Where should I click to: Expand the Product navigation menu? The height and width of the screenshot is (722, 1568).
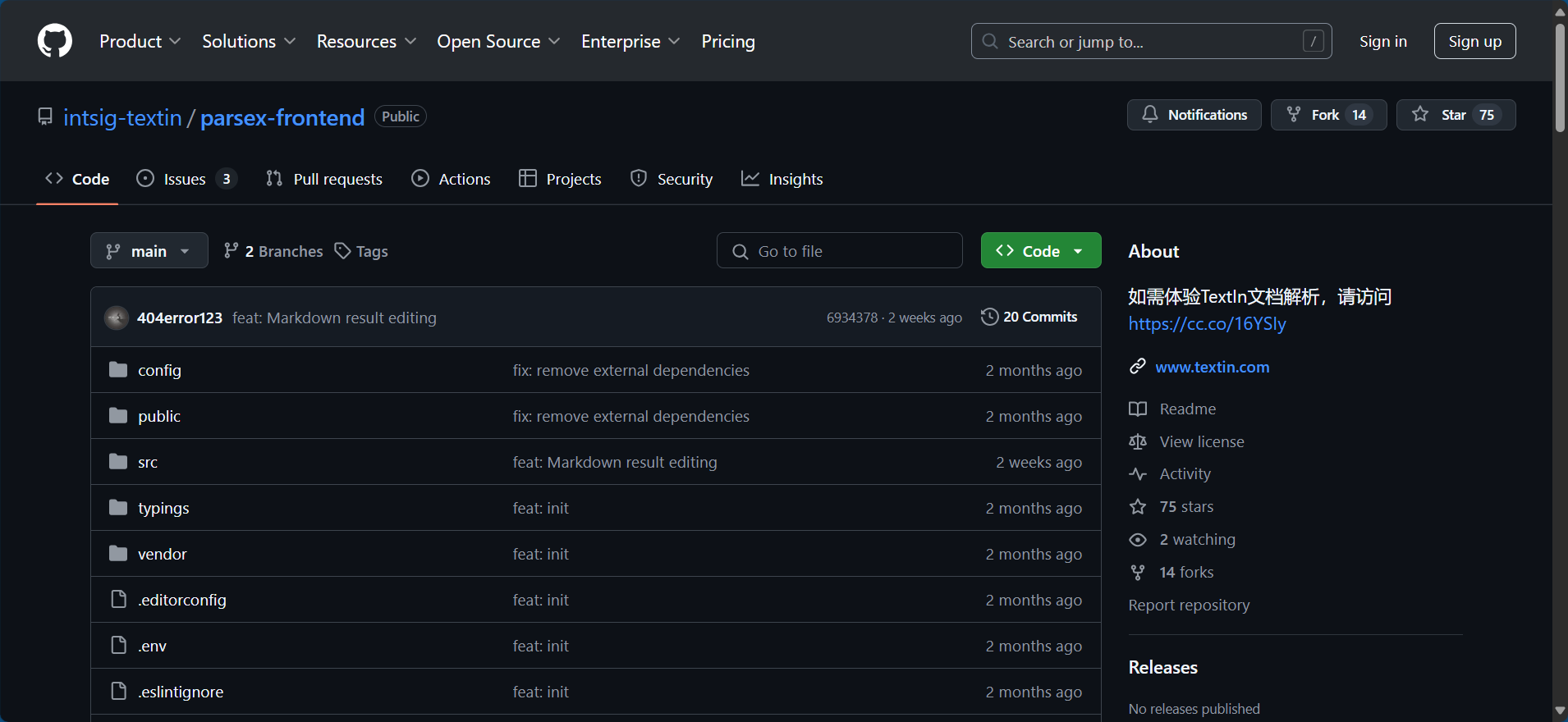click(x=140, y=41)
